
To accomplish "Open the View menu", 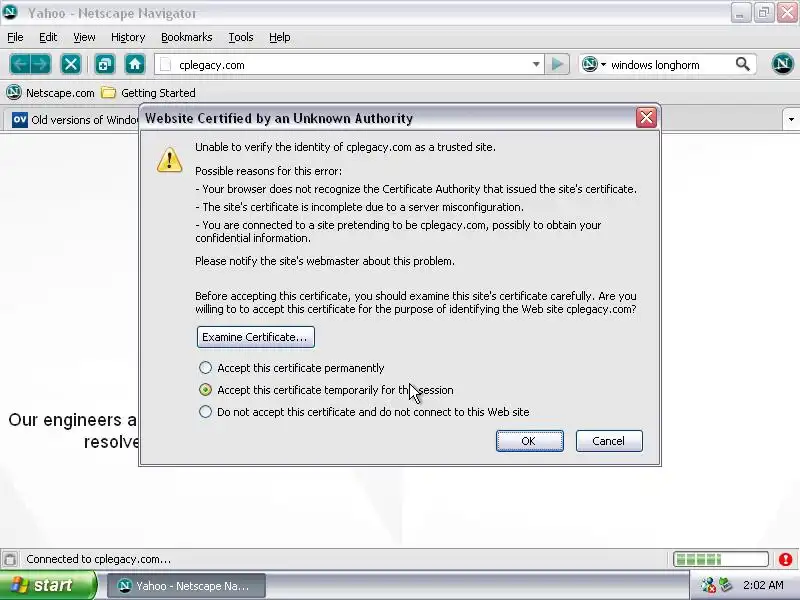I will (x=84, y=37).
